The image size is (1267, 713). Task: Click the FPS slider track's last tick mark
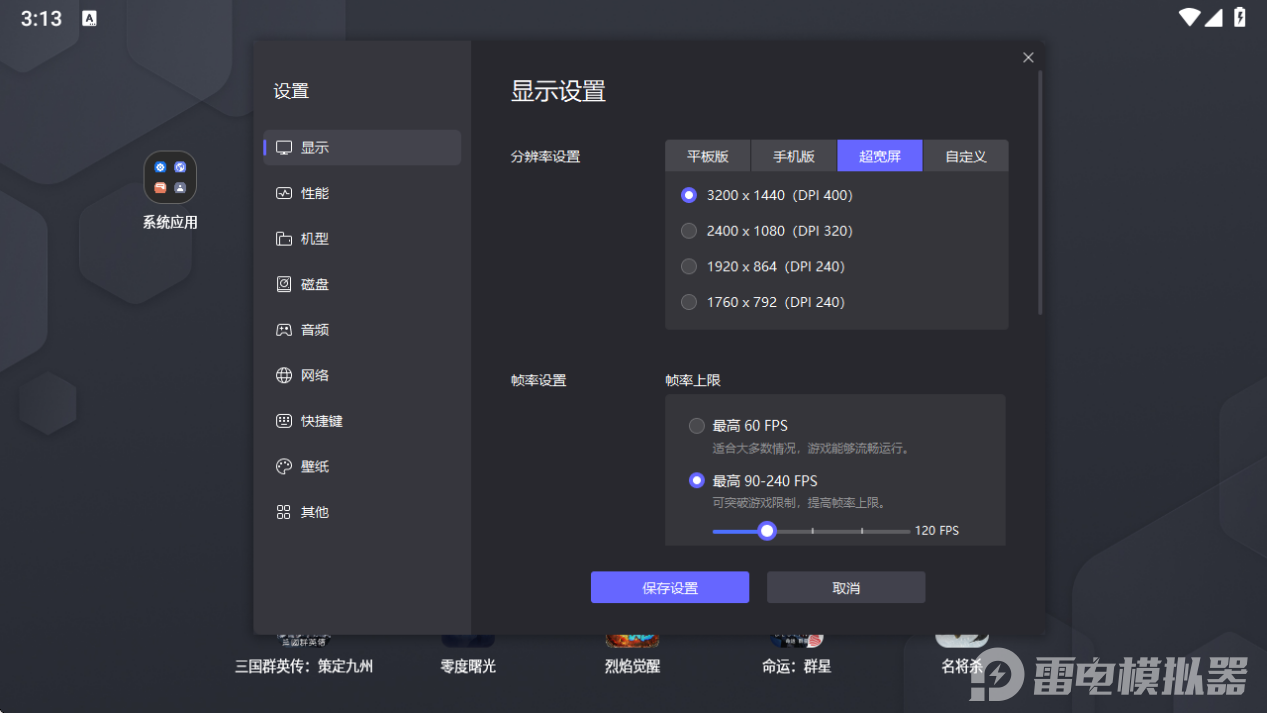pyautogui.click(x=862, y=531)
